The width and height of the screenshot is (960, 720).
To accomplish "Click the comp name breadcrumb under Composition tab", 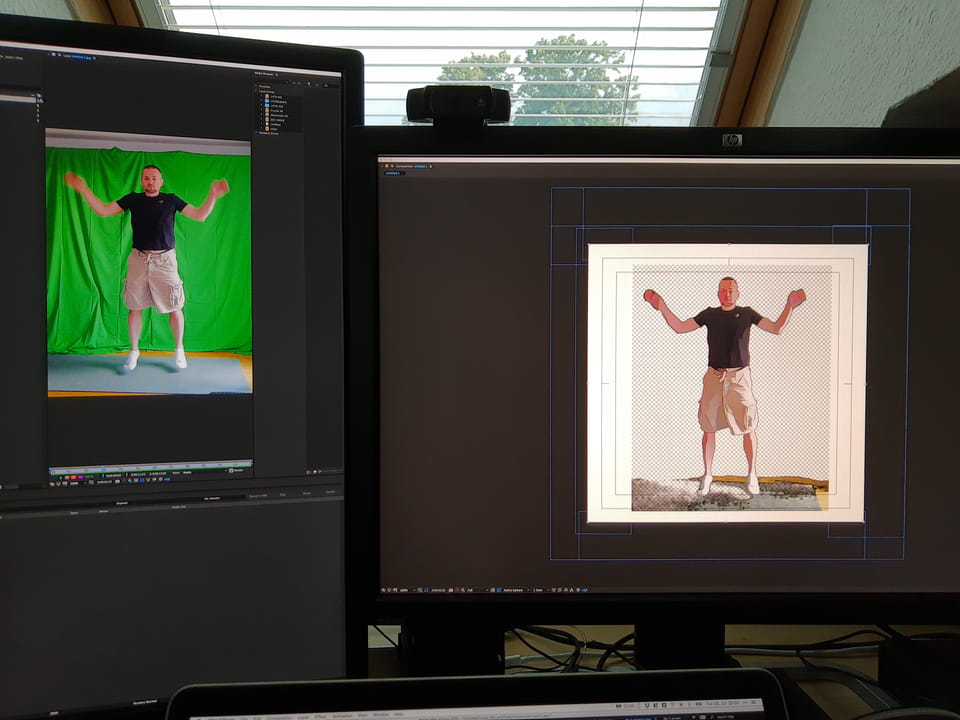I will pyautogui.click(x=393, y=172).
